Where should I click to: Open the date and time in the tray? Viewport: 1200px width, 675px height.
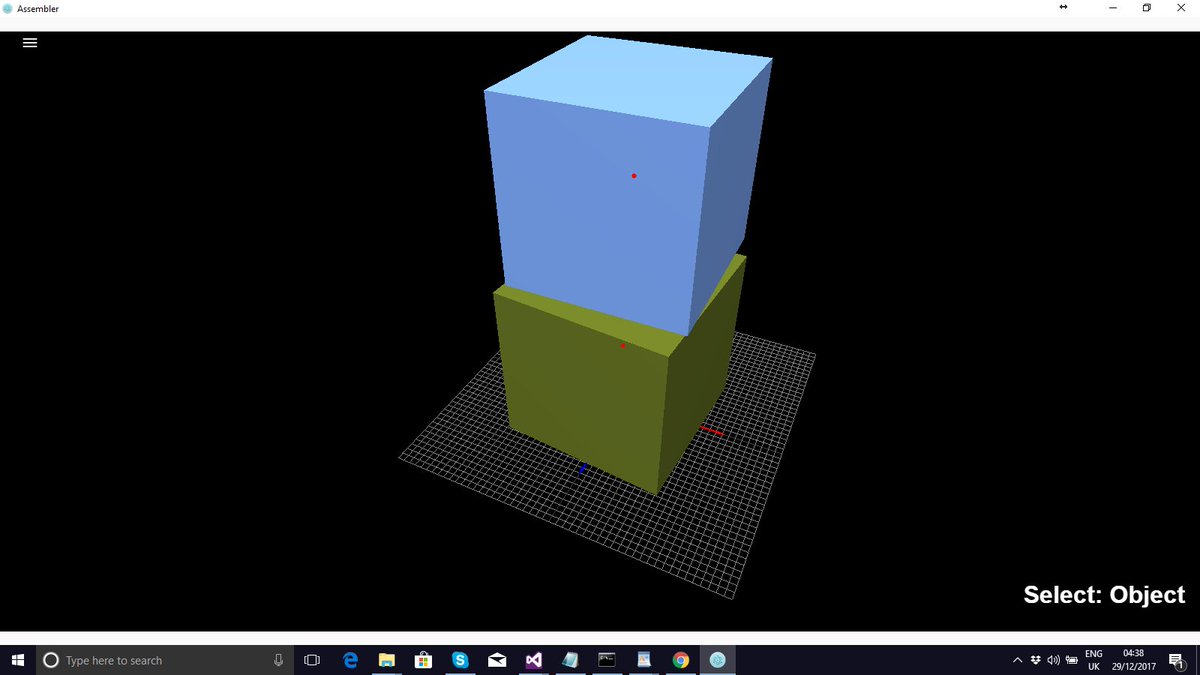(1135, 660)
